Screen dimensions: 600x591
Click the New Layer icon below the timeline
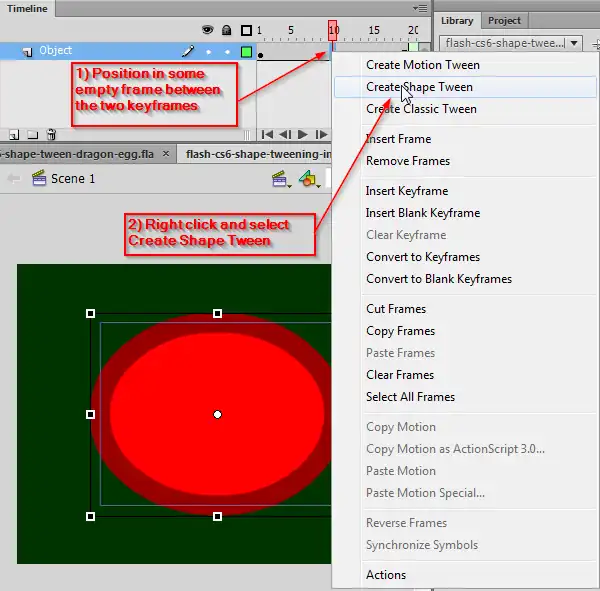[x=14, y=134]
